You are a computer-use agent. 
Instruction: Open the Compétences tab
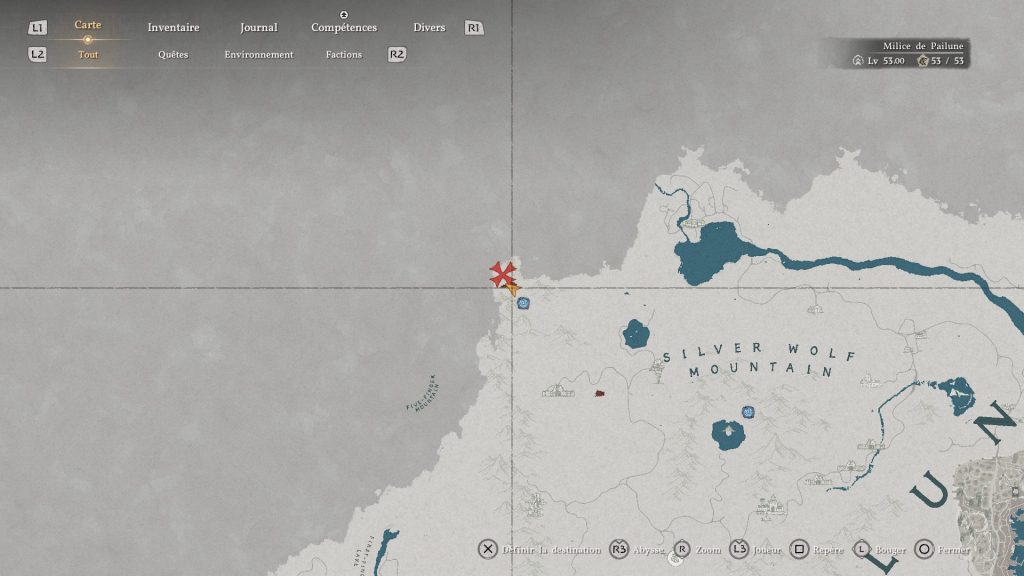344,28
